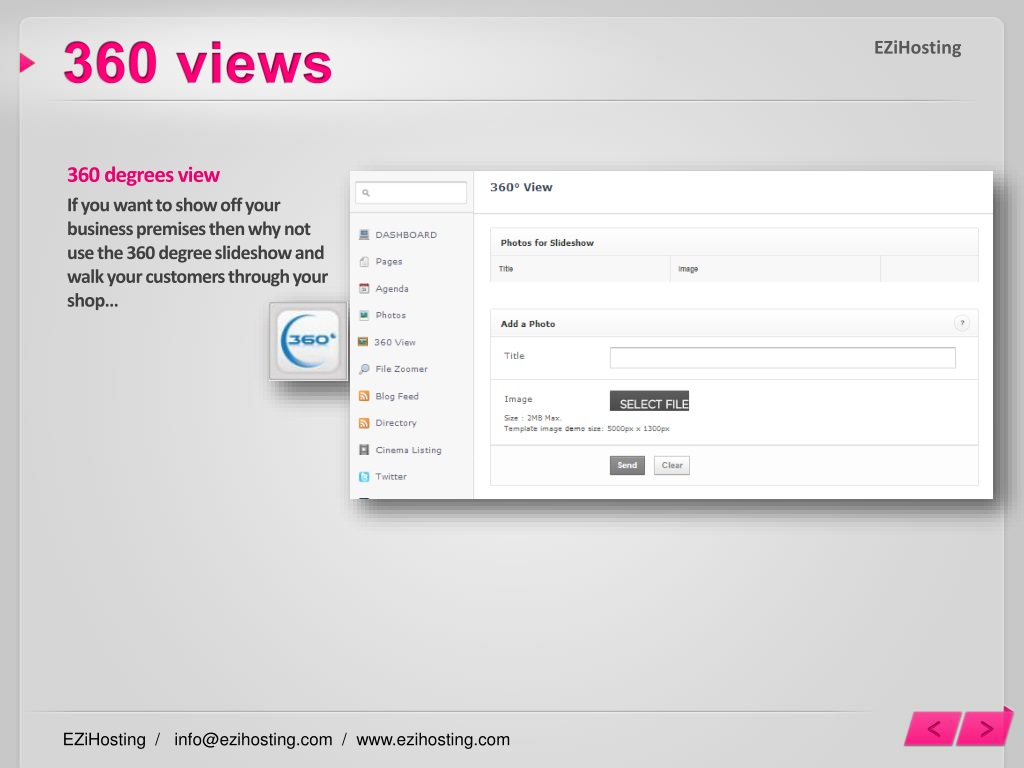
Task: Click the large 360° logo thumbnail
Action: click(x=308, y=341)
